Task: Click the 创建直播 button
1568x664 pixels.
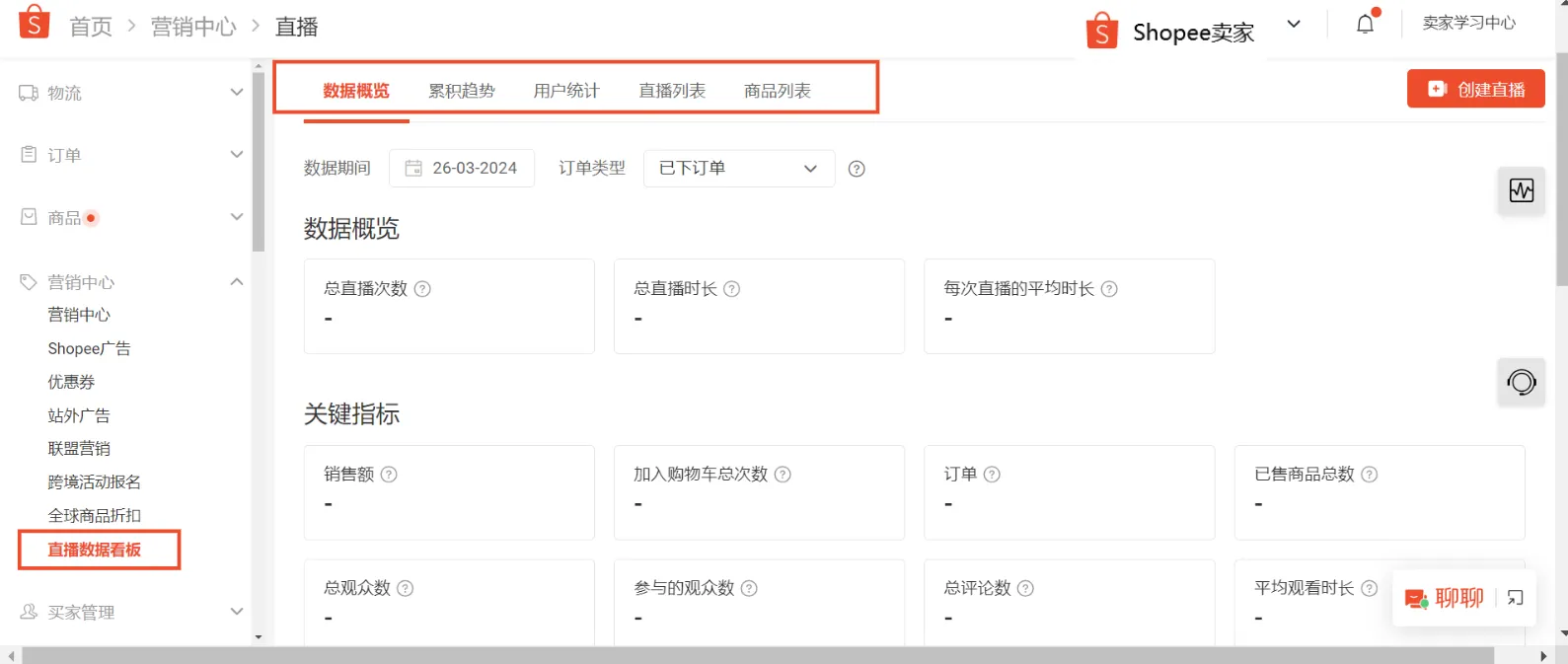Action: 1476,89
